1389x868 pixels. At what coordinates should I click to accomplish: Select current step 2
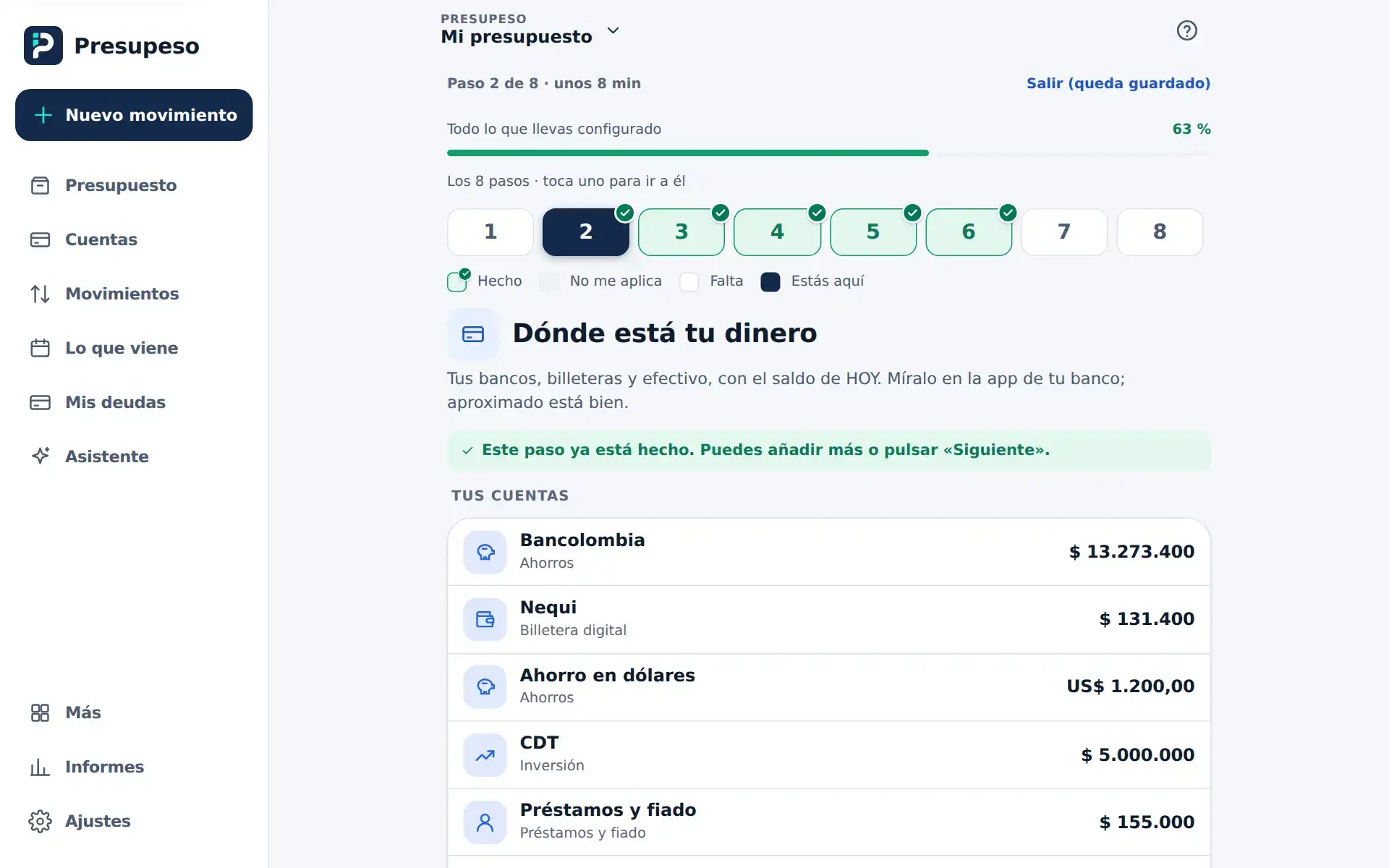click(586, 232)
